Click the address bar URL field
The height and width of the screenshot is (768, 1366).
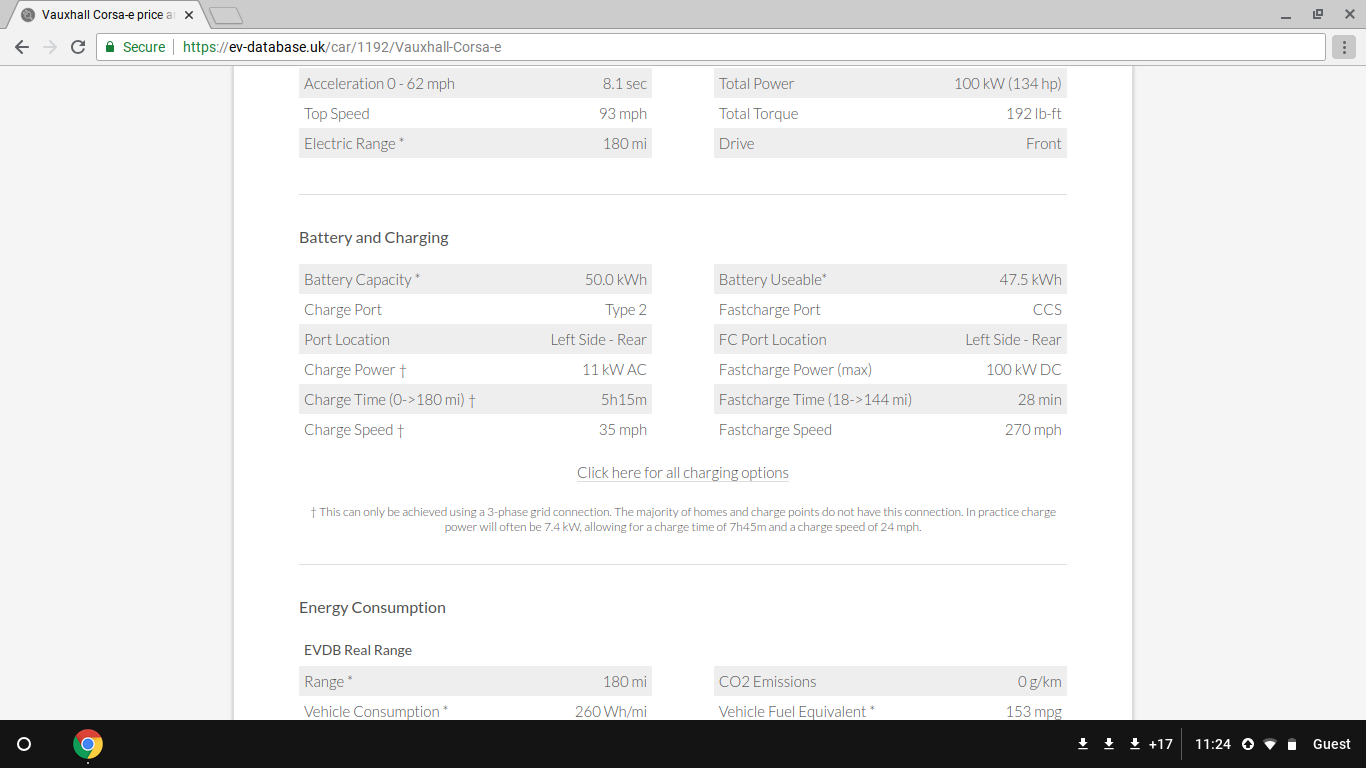710,47
